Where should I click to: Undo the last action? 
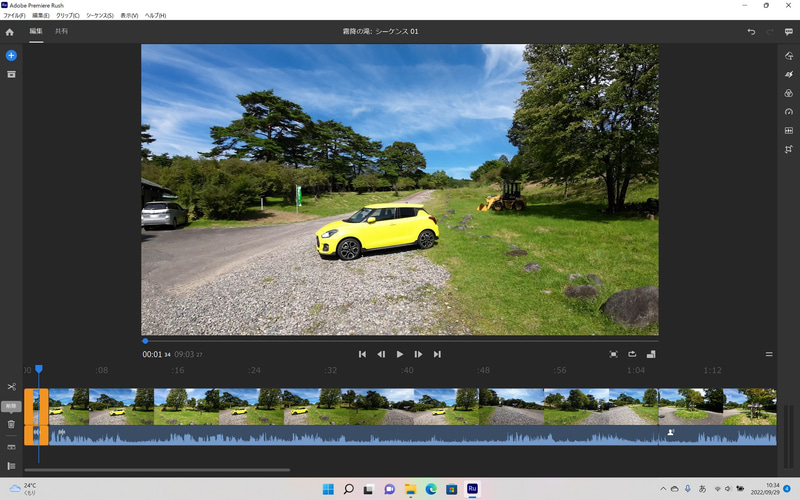point(751,32)
